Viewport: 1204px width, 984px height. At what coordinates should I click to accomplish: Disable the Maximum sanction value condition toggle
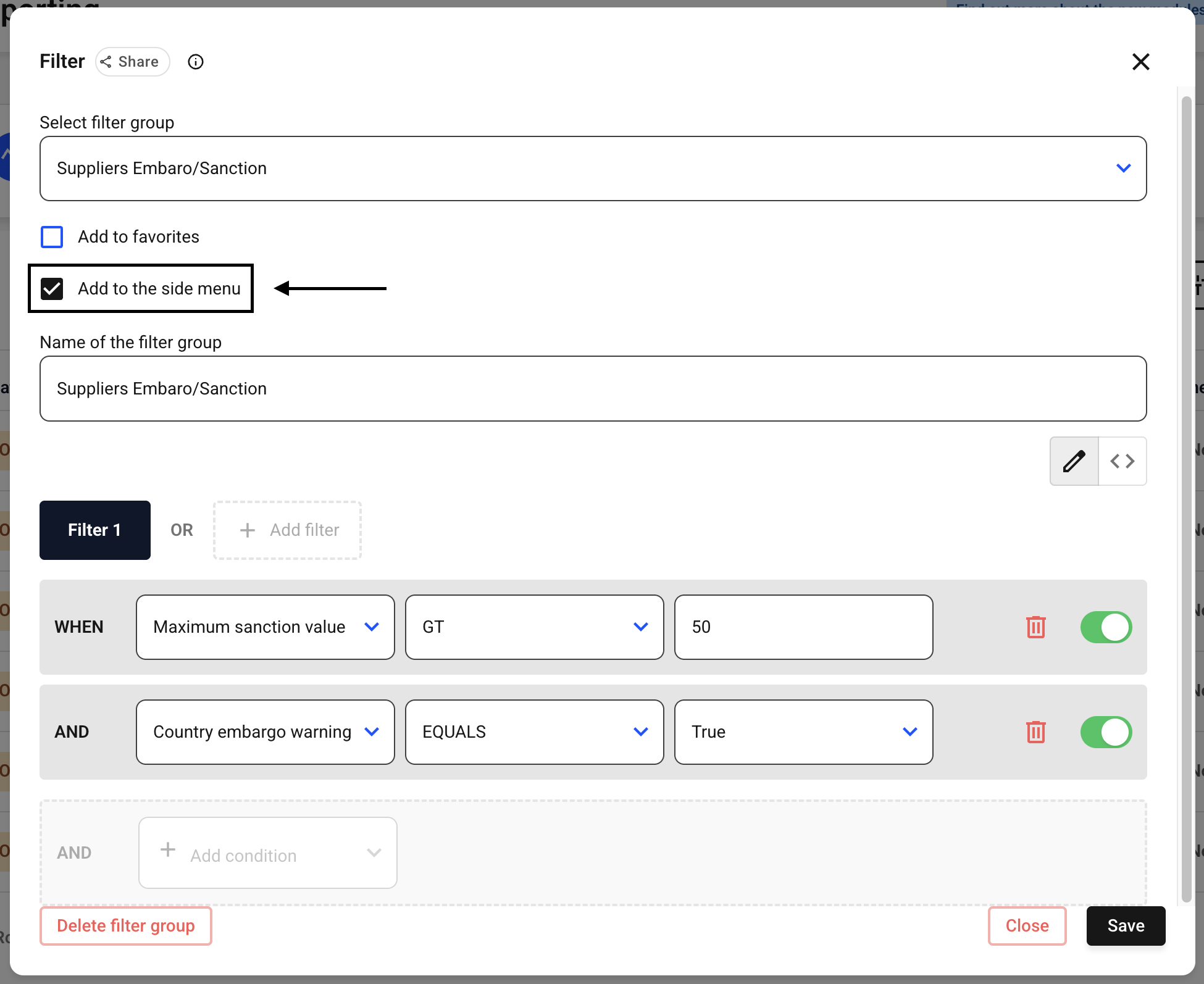1106,627
